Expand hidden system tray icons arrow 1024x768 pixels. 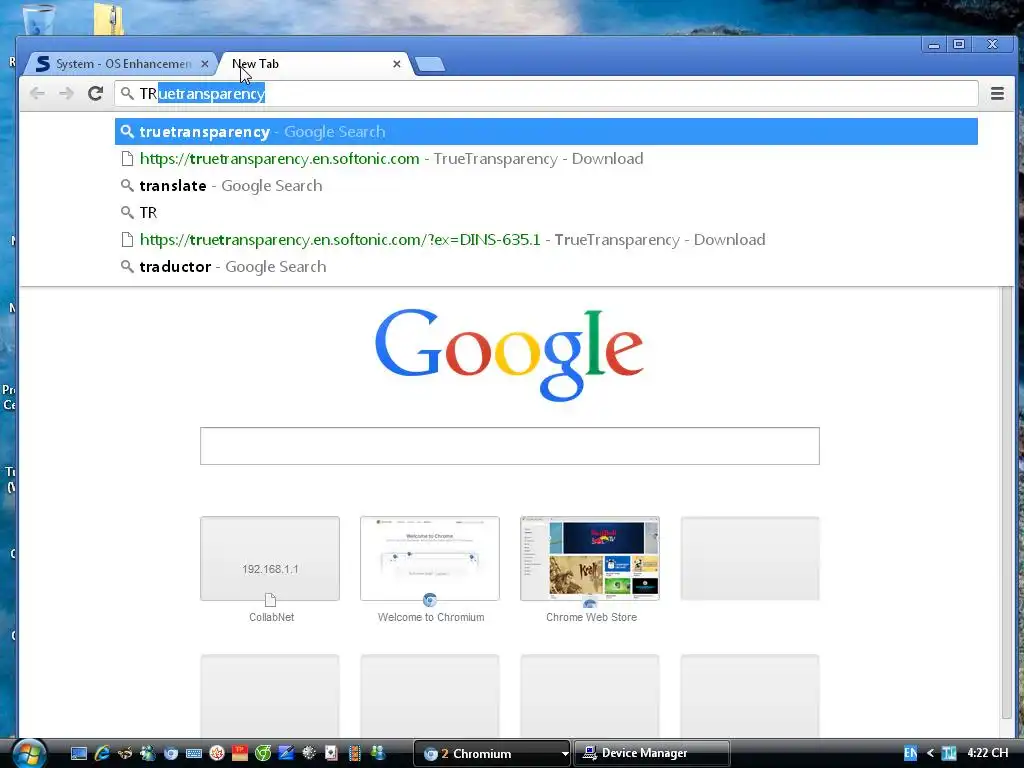931,753
